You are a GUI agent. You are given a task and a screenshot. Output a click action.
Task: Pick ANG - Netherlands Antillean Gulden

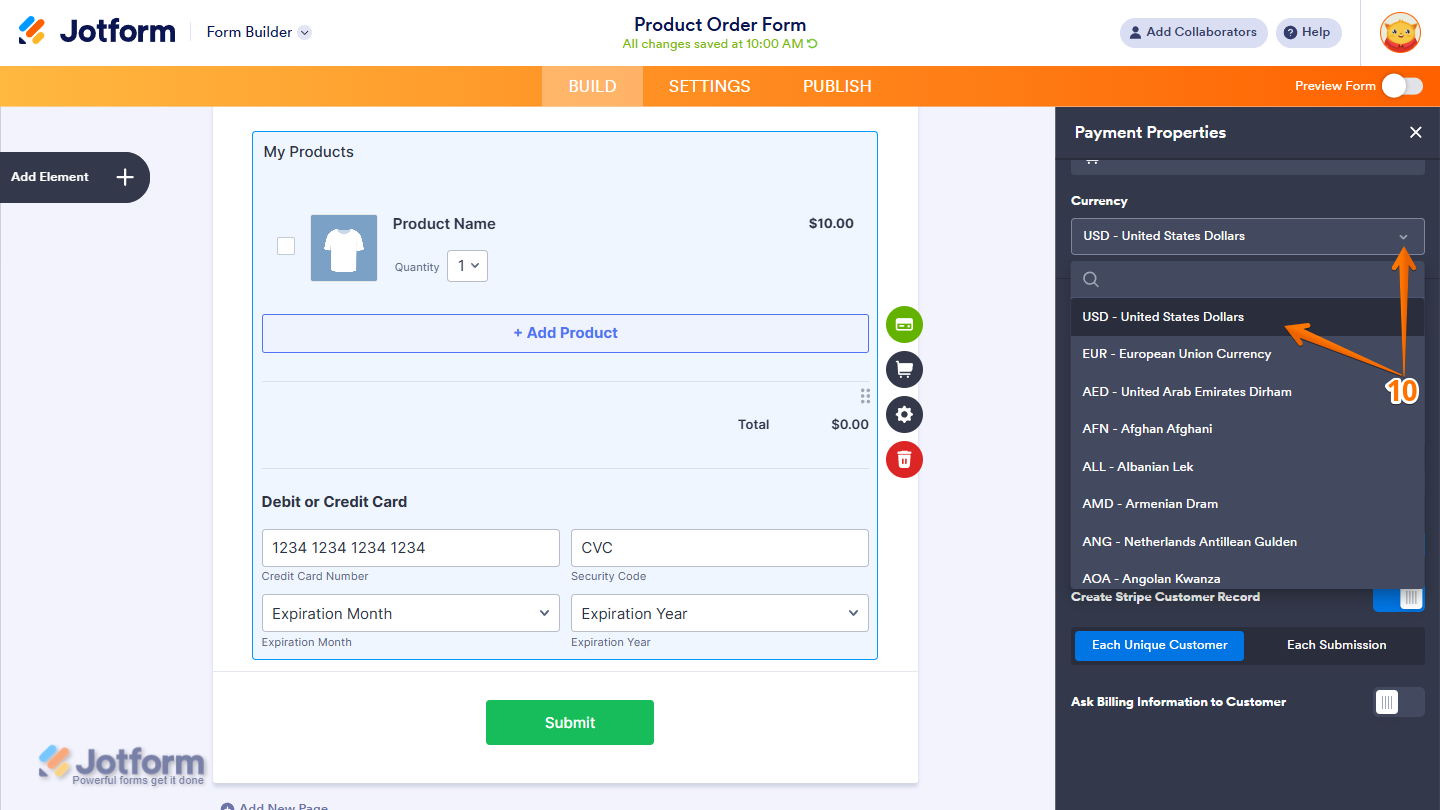point(1247,542)
